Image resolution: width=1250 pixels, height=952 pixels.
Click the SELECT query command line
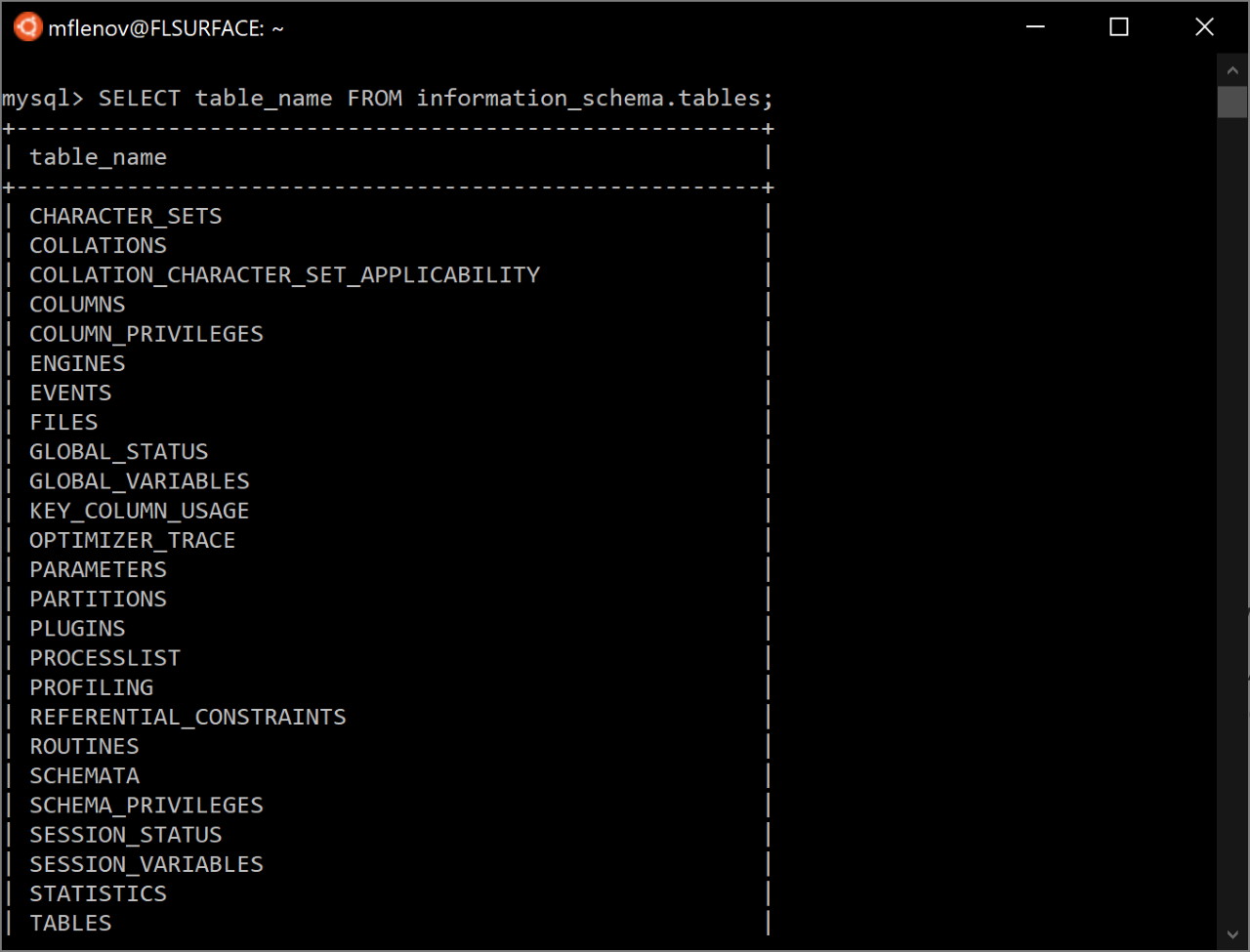(388, 98)
